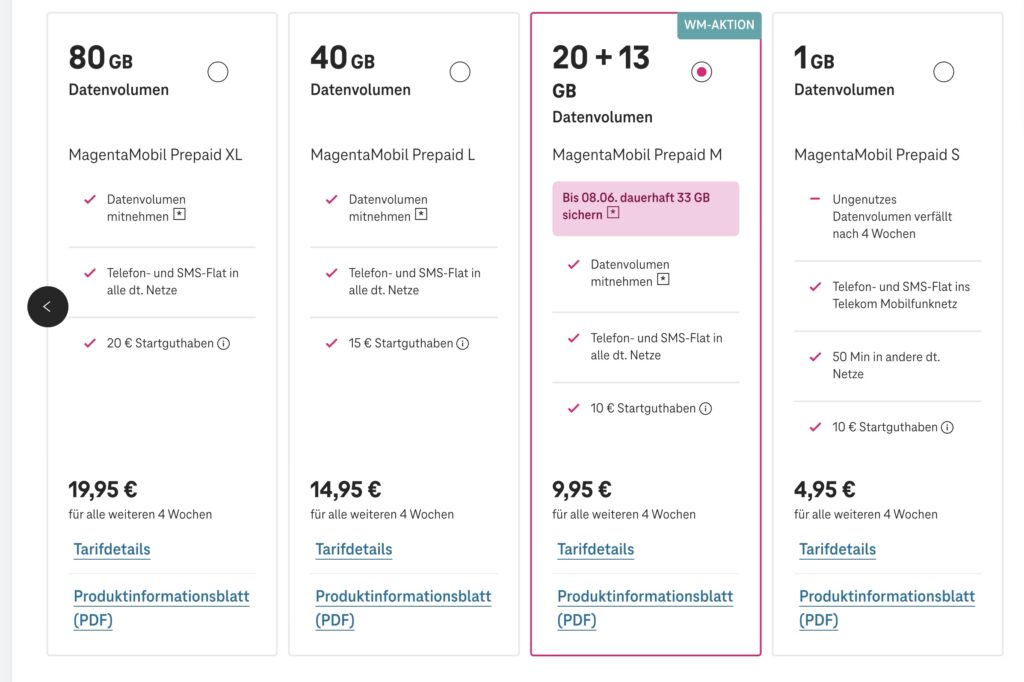This screenshot has width=1024, height=682.
Task: Click the selected 20 + 13 GB radio button
Action: point(701,72)
